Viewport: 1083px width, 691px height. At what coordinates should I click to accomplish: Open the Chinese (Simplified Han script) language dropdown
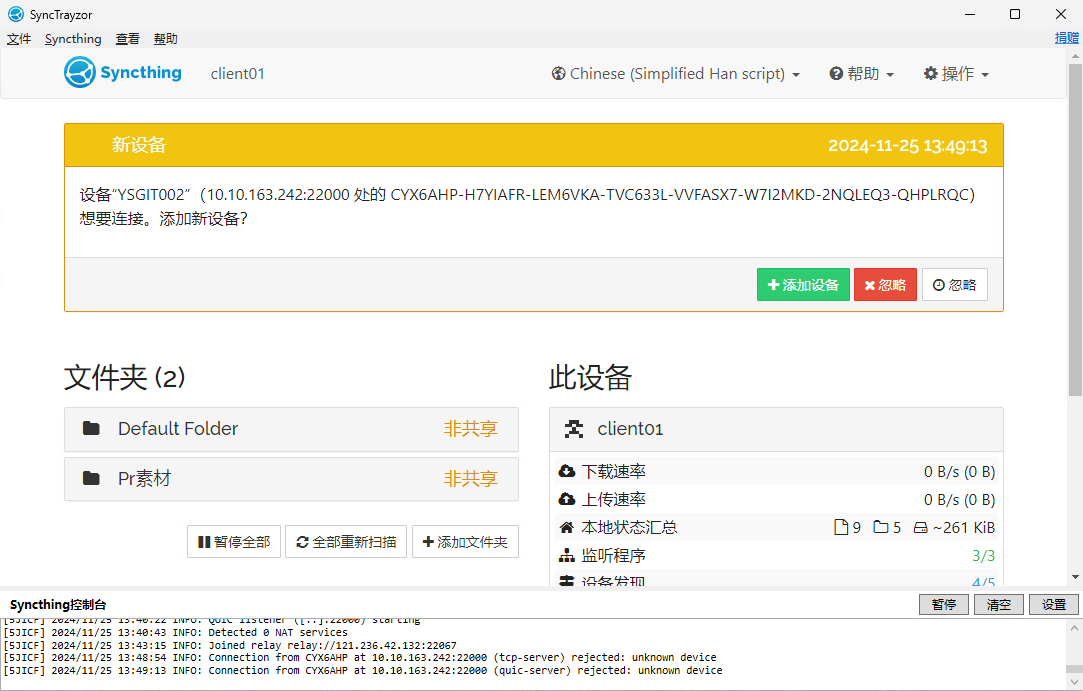(675, 73)
